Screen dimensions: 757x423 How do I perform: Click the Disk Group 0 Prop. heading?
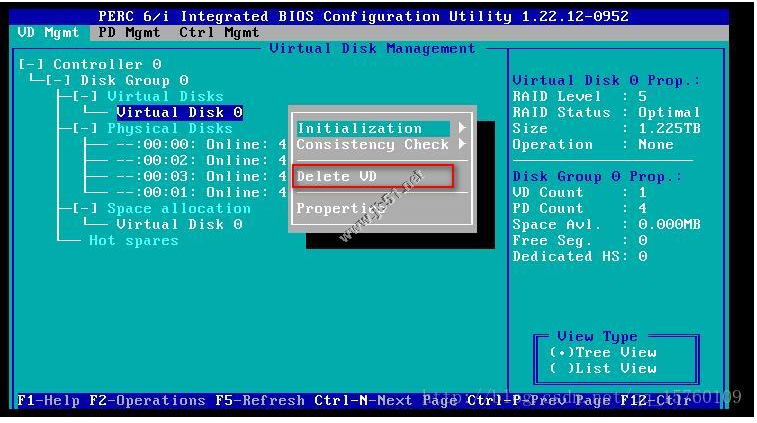click(597, 176)
